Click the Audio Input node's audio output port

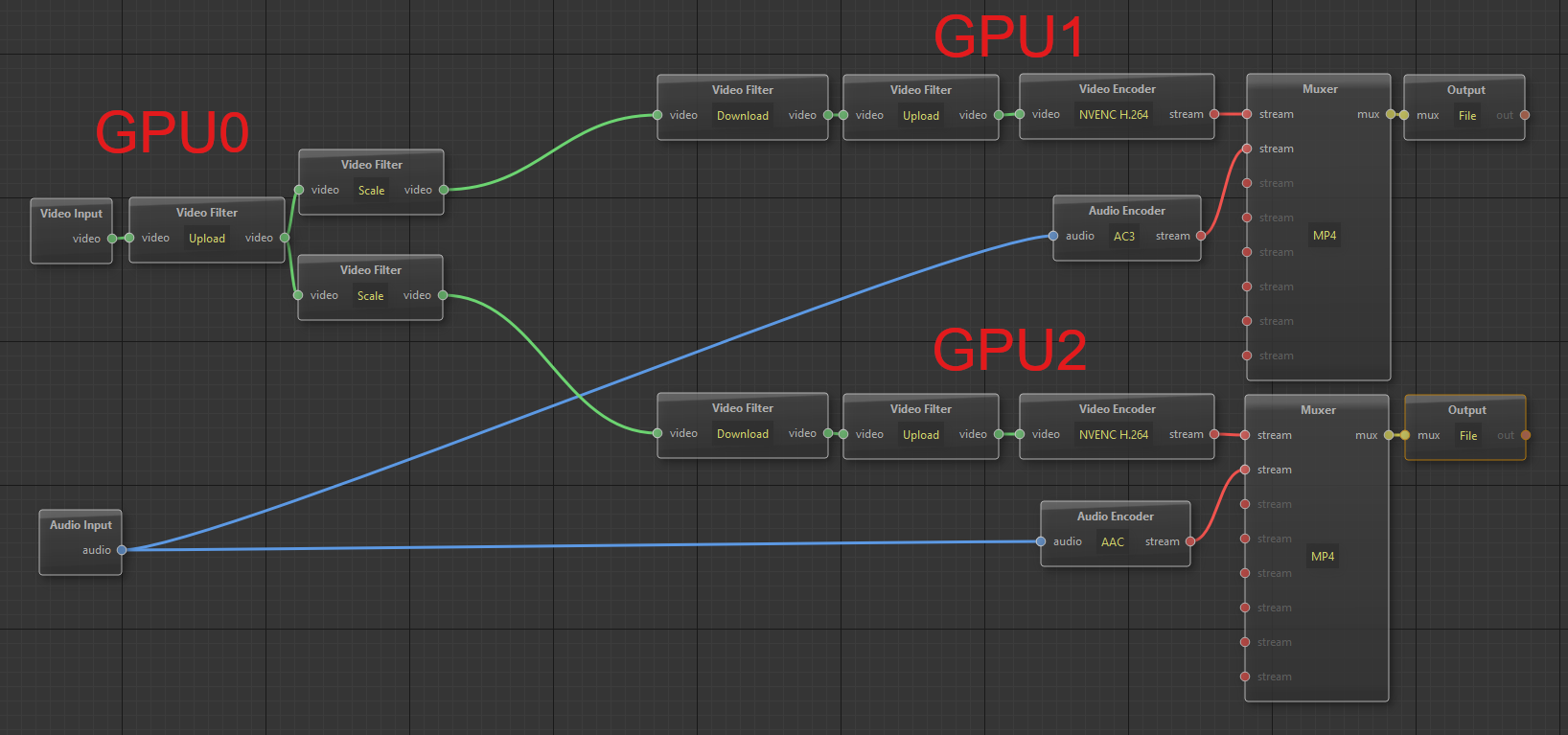point(122,550)
